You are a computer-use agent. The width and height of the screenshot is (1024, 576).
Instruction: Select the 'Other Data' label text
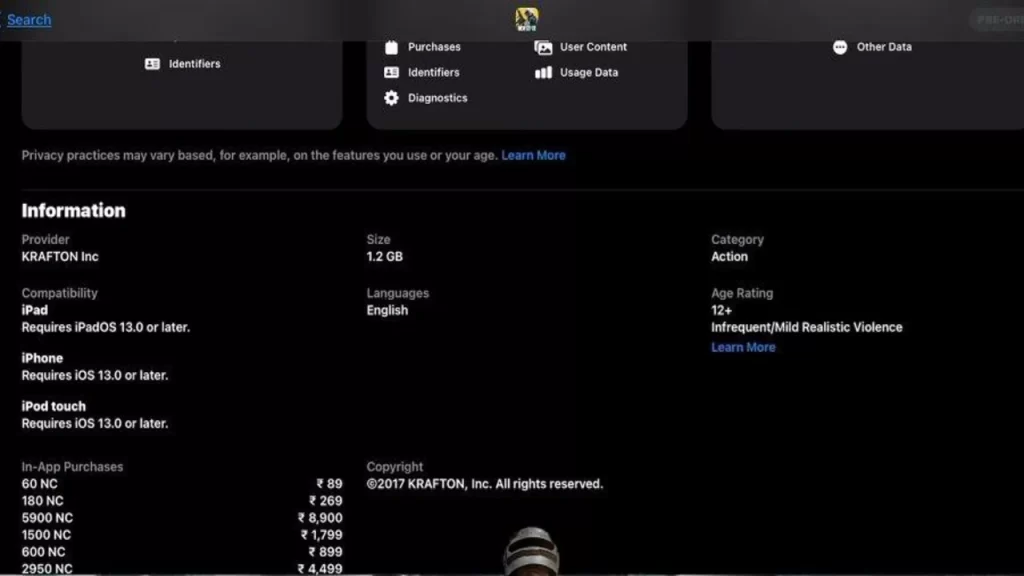(x=884, y=47)
